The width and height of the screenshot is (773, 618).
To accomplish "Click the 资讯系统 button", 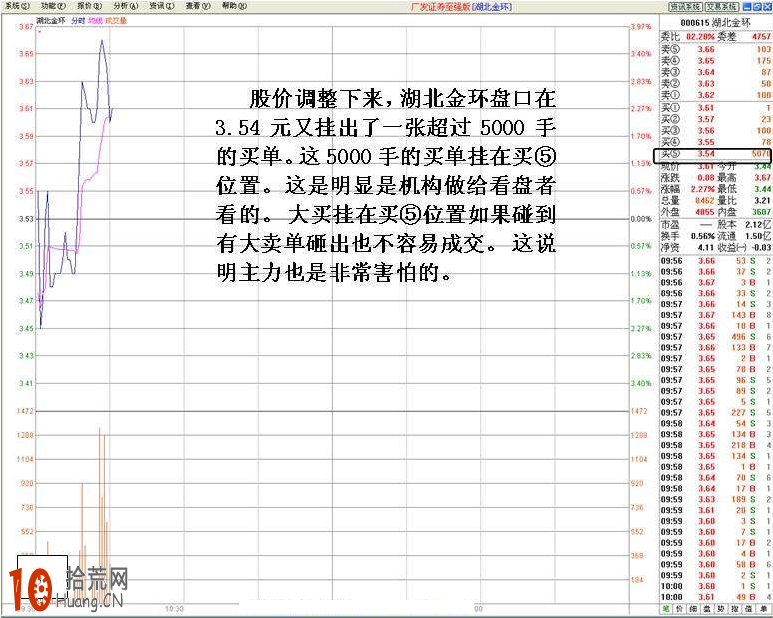I will pos(685,6).
